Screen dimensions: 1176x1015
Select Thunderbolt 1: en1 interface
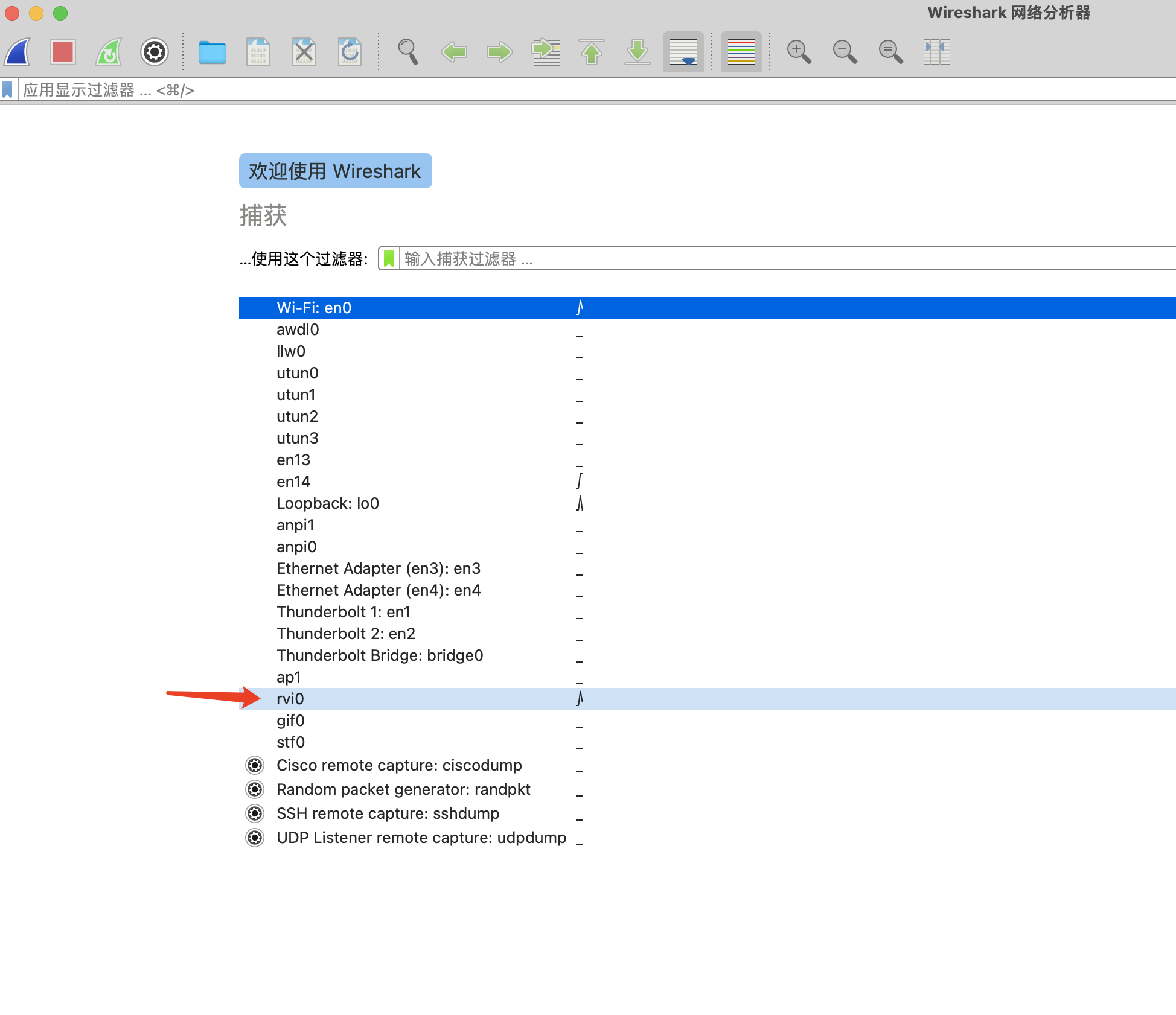click(708, 612)
